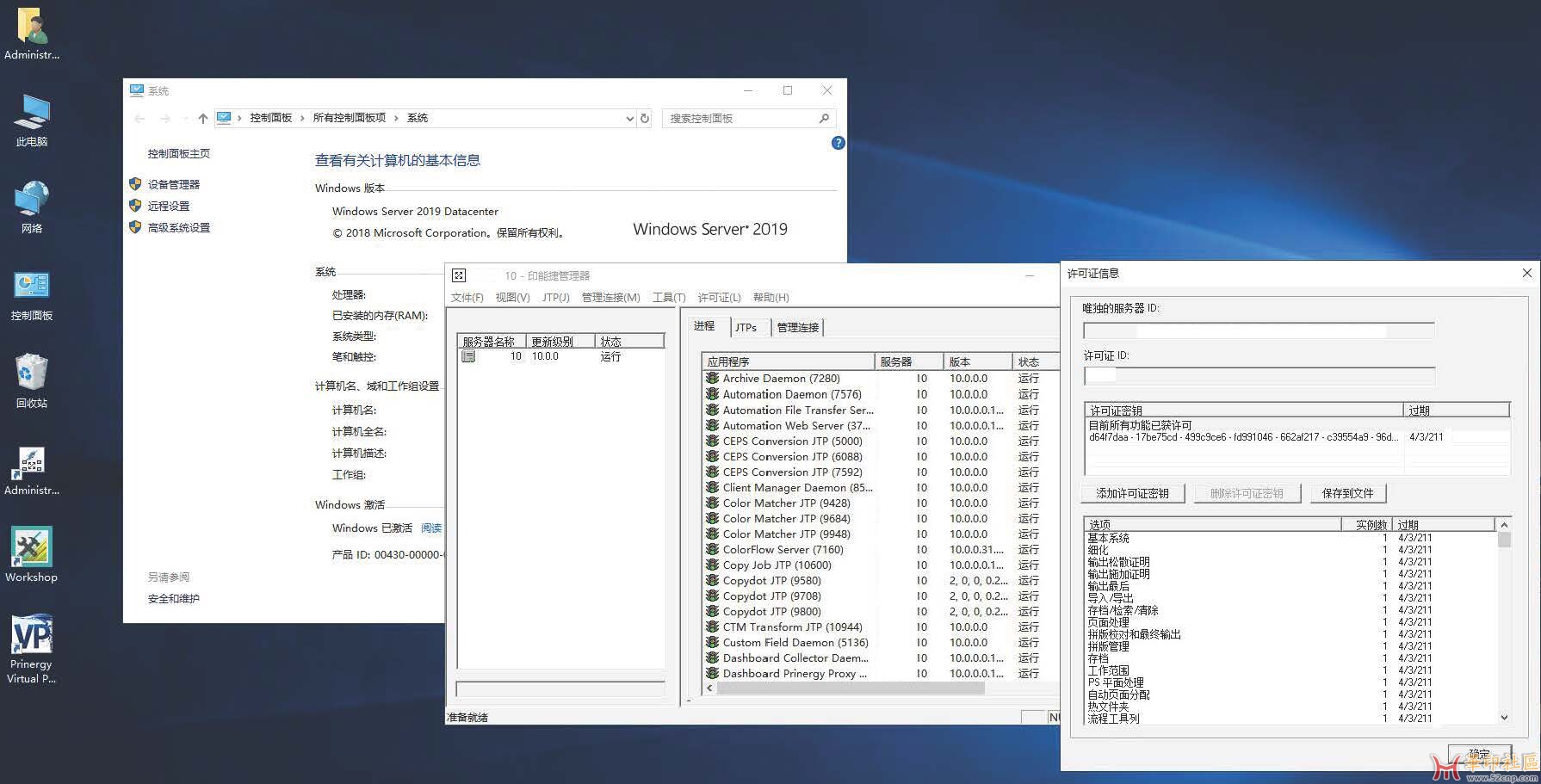The image size is (1541, 784).
Task: Open the 远程设置 link
Action: point(169,207)
